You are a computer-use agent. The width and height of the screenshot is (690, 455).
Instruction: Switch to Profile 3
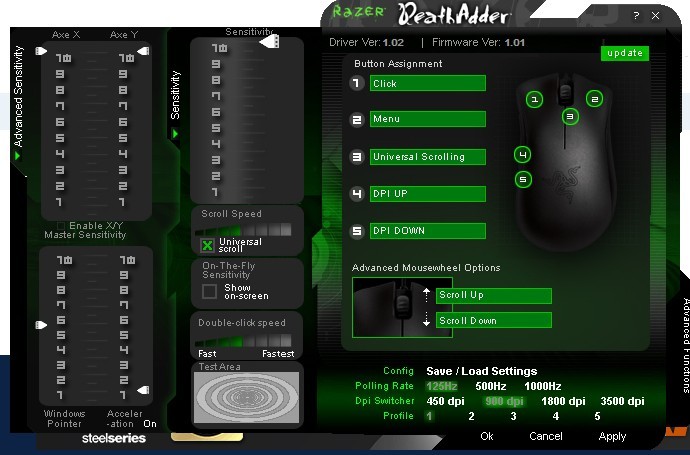513,416
